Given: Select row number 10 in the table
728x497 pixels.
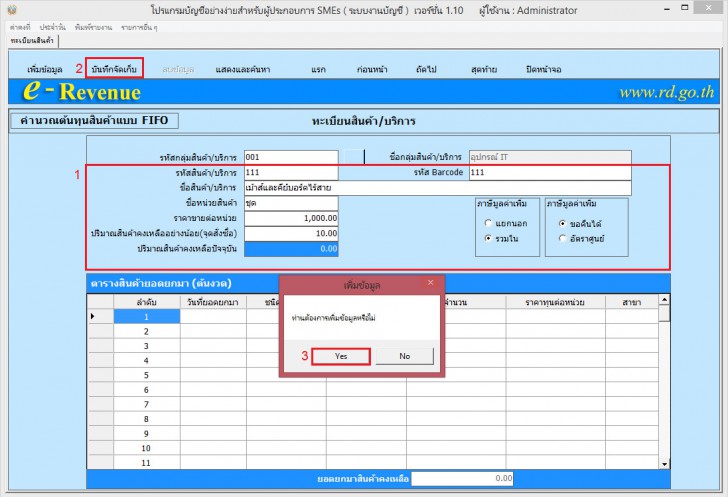Looking at the screenshot, I should pyautogui.click(x=146, y=448).
